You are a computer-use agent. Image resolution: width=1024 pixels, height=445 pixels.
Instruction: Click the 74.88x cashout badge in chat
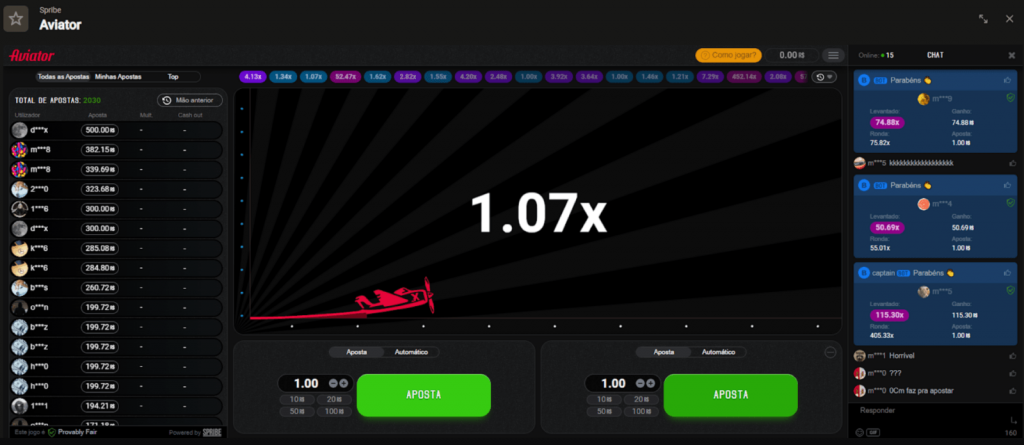pyautogui.click(x=885, y=122)
